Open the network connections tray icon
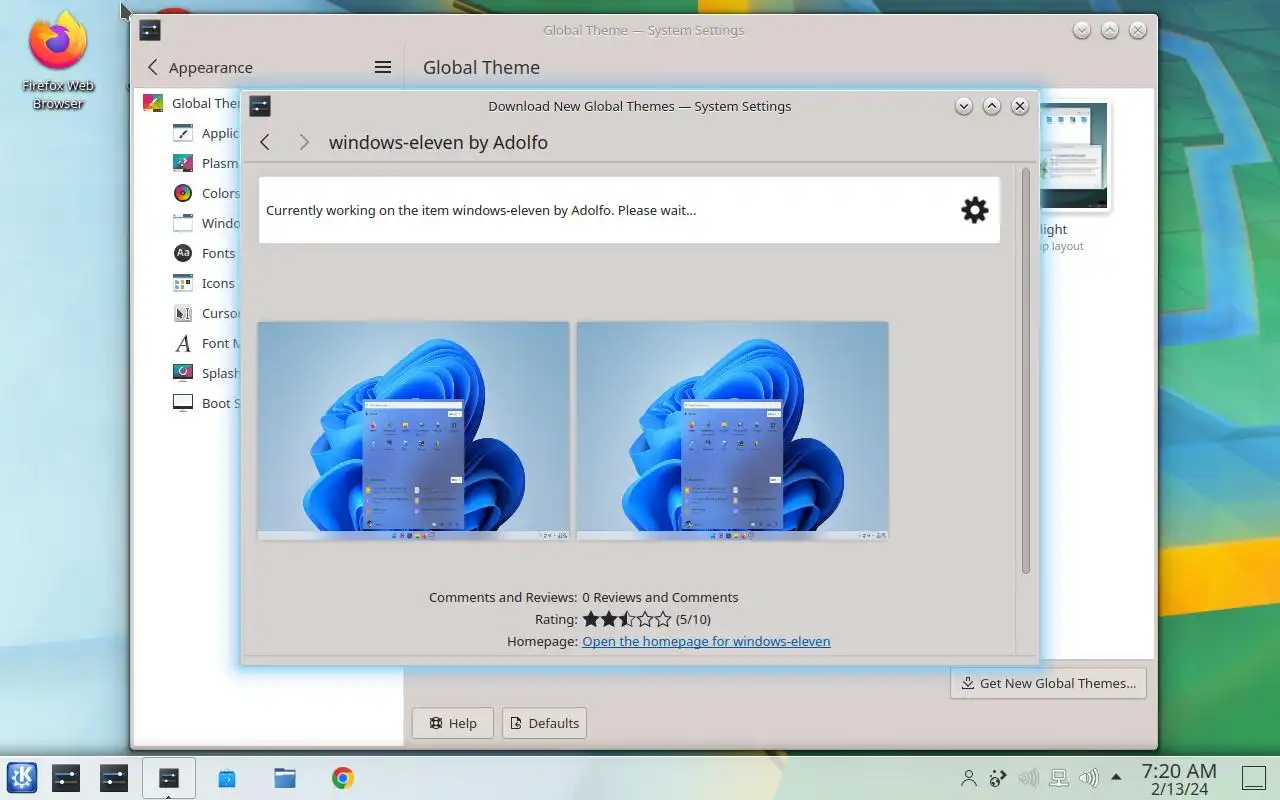This screenshot has width=1280, height=800. (x=1059, y=778)
